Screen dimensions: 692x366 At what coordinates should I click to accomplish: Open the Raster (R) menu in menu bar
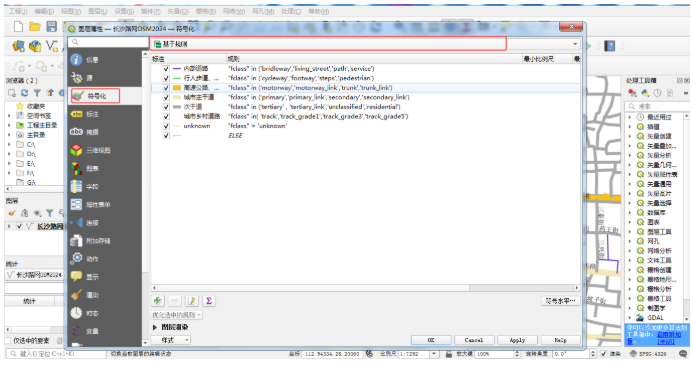206,11
